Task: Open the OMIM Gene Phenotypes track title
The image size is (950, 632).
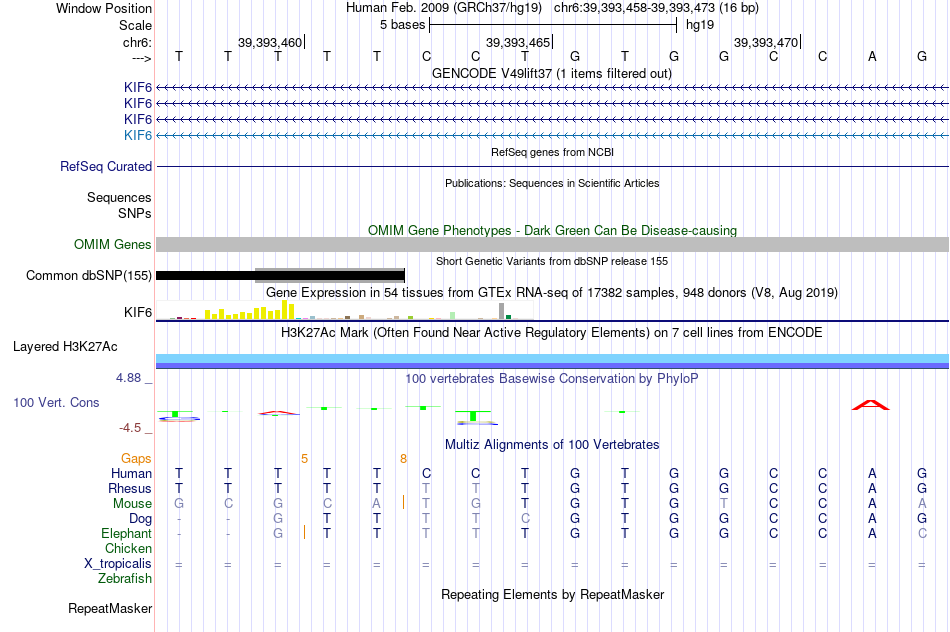Action: coord(552,230)
